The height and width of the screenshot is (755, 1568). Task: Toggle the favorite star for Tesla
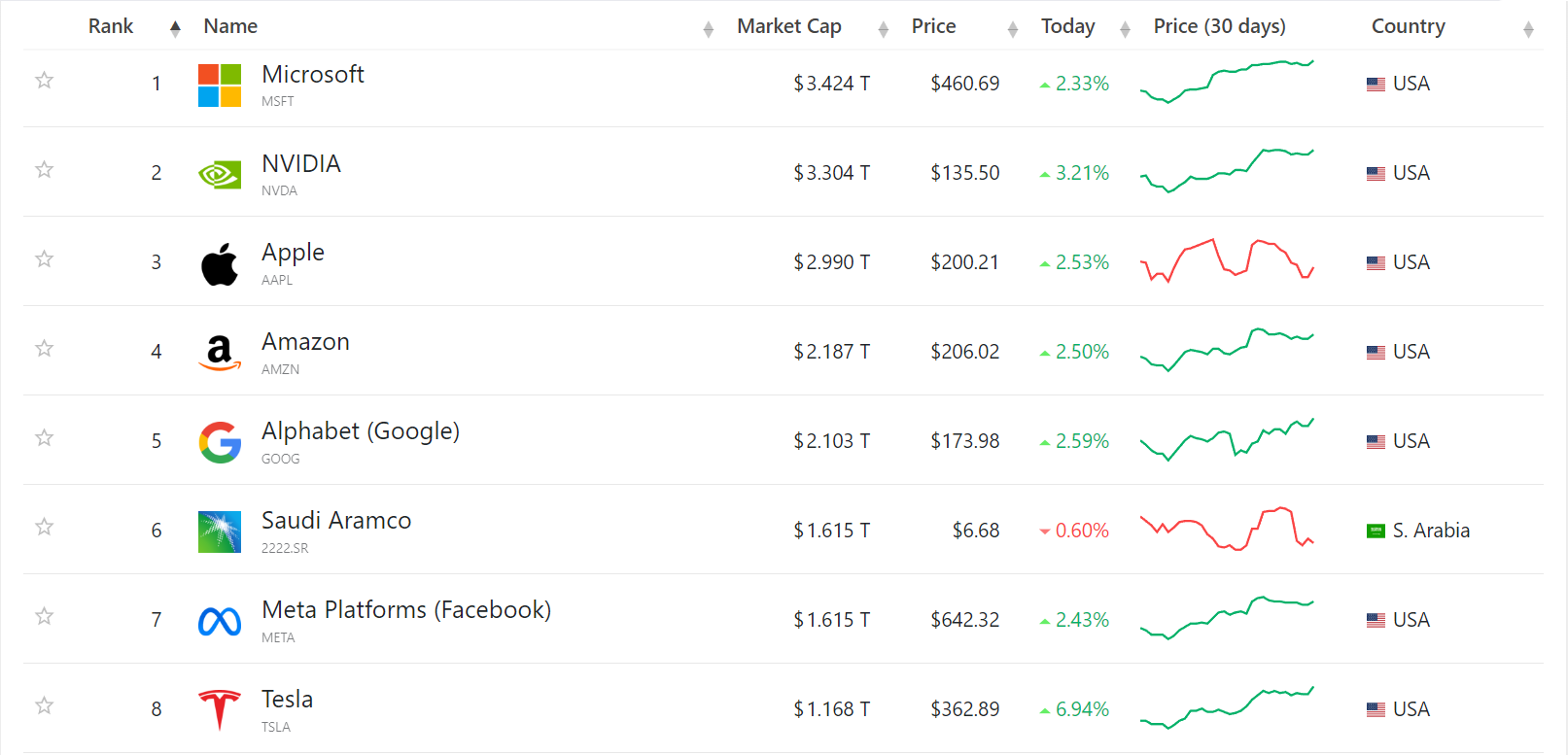[x=44, y=705]
